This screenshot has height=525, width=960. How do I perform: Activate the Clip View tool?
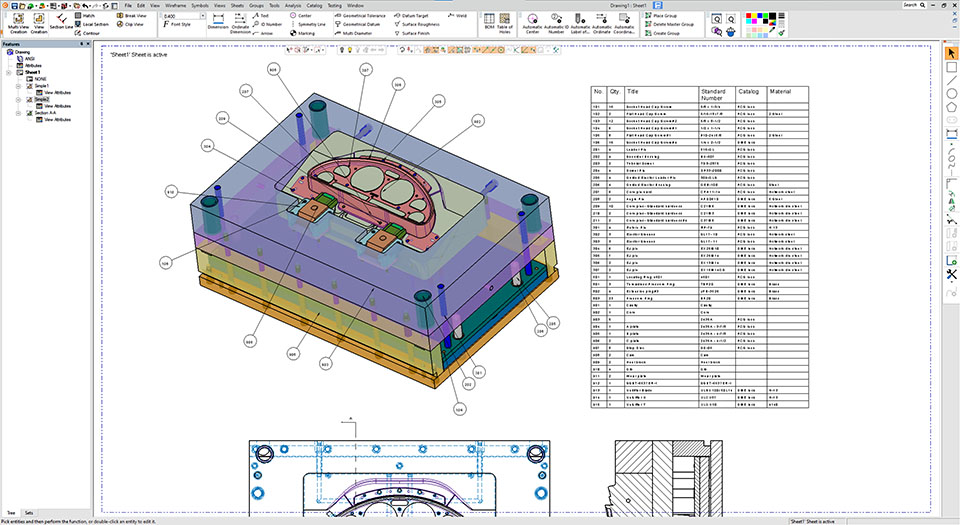tap(130, 24)
